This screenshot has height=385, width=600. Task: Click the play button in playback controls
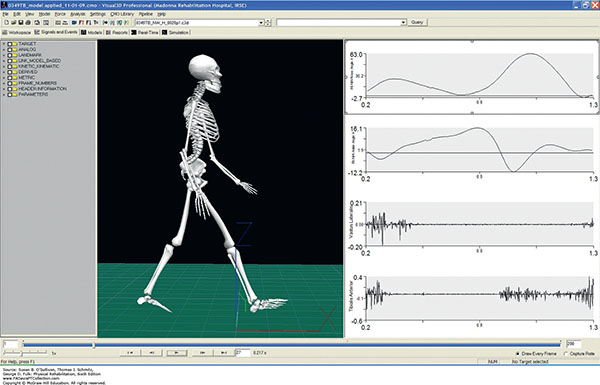click(x=177, y=352)
